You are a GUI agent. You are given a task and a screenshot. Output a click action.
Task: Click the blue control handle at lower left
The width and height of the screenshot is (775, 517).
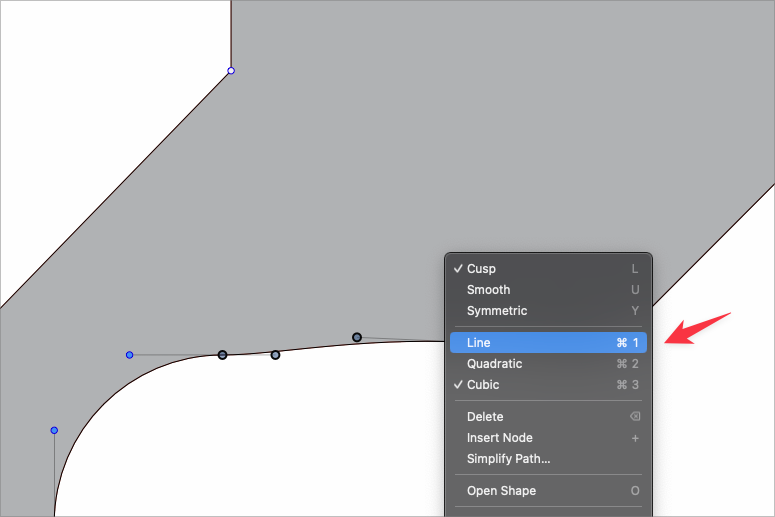54,430
